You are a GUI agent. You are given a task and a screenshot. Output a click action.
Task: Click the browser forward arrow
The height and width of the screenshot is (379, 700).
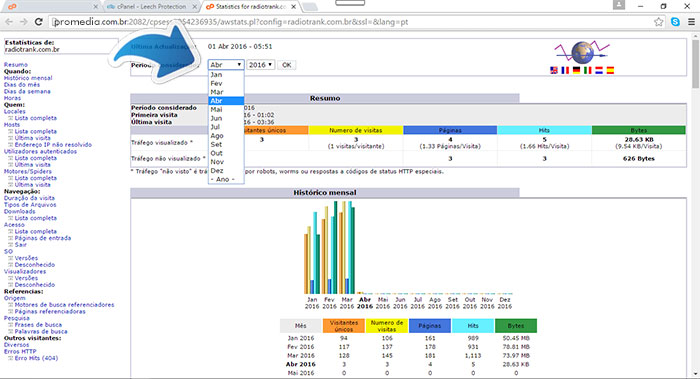(x=24, y=22)
